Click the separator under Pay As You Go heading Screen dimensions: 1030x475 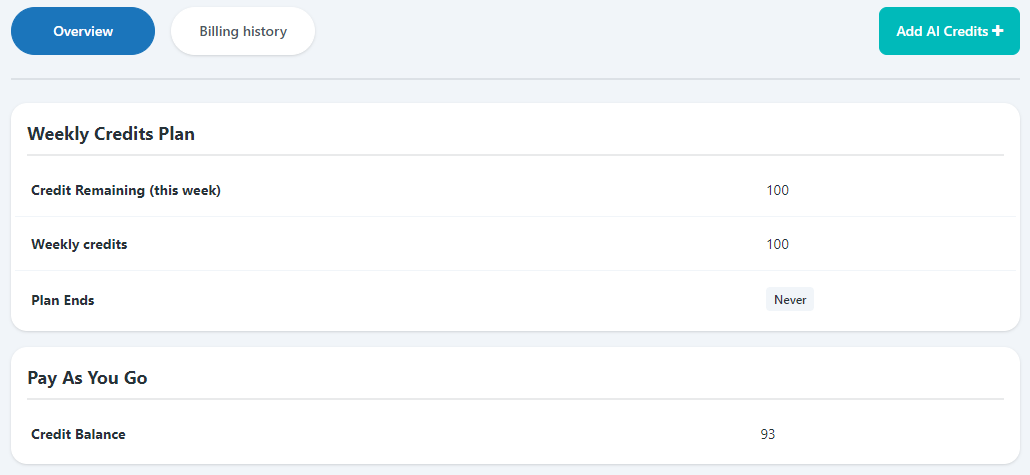pyautogui.click(x=515, y=399)
